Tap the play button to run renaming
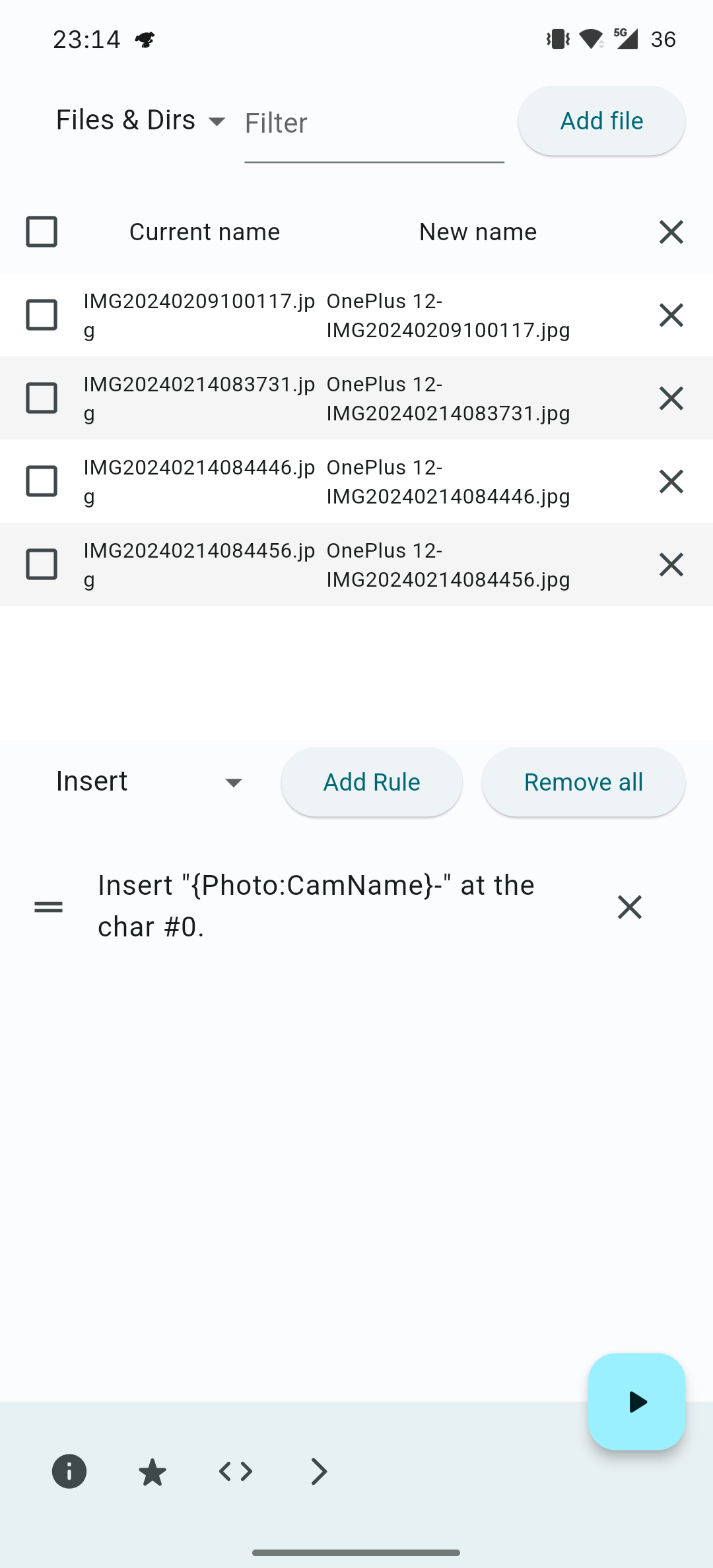The height and width of the screenshot is (1568, 713). pos(636,1402)
